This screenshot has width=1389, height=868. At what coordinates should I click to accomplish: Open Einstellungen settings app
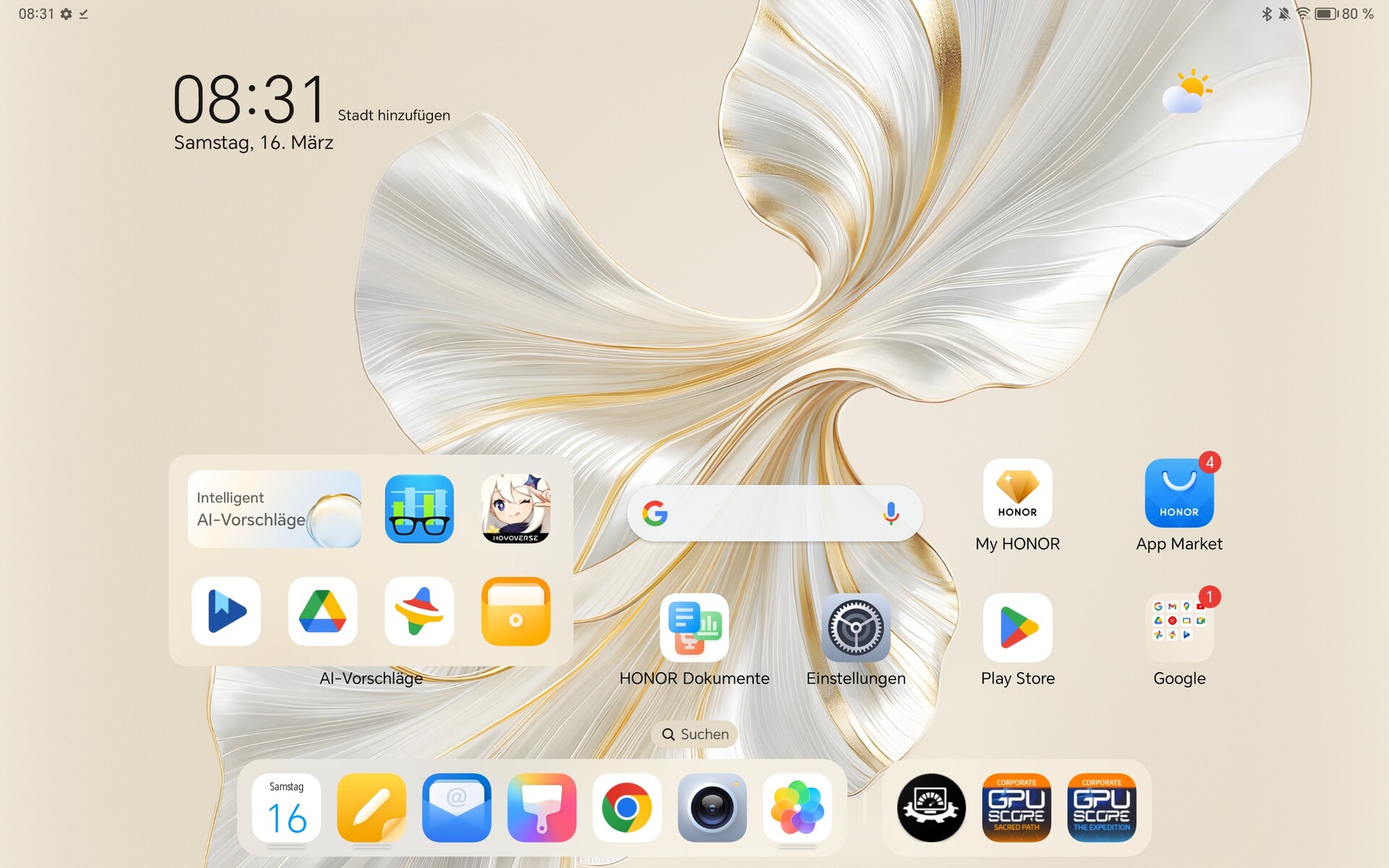[x=856, y=627]
